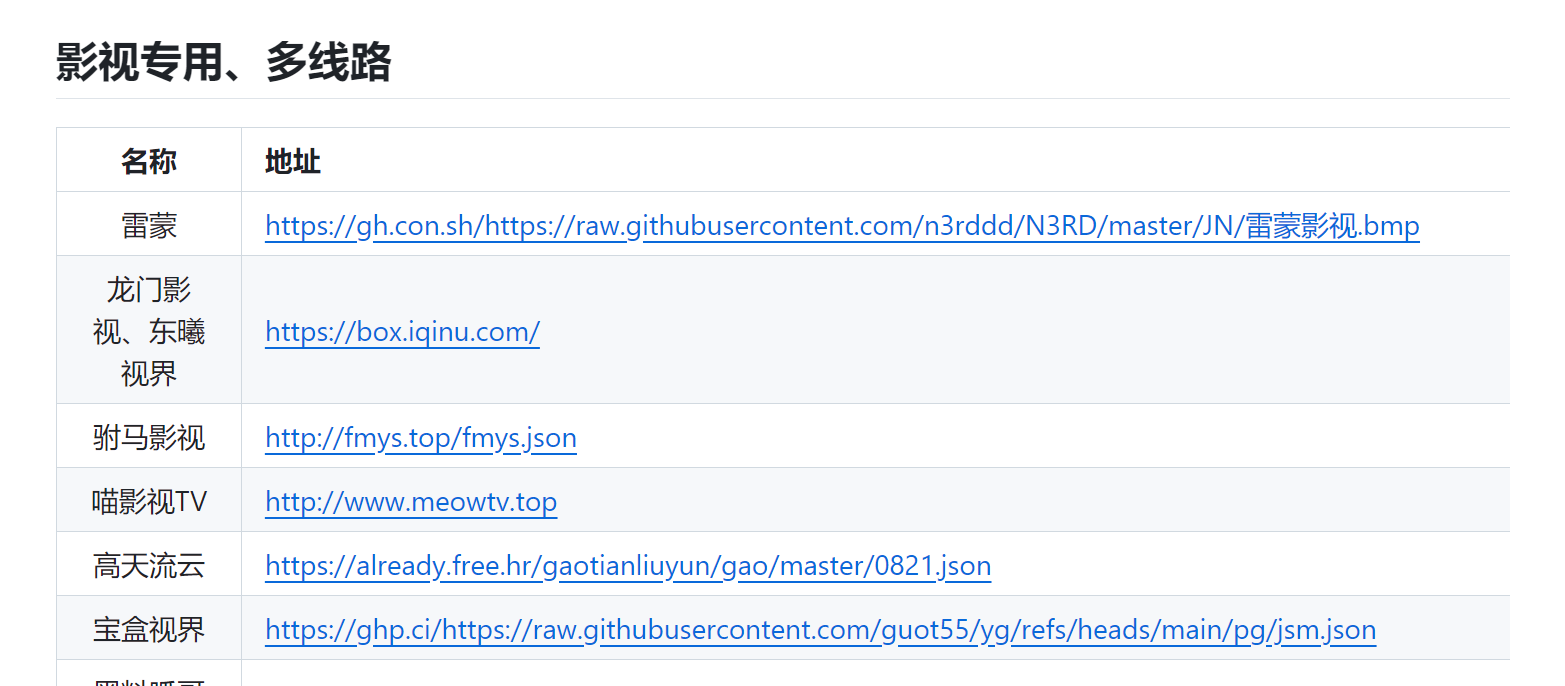Click the partially visible row below 宝盒视界

pyautogui.click(x=783, y=673)
